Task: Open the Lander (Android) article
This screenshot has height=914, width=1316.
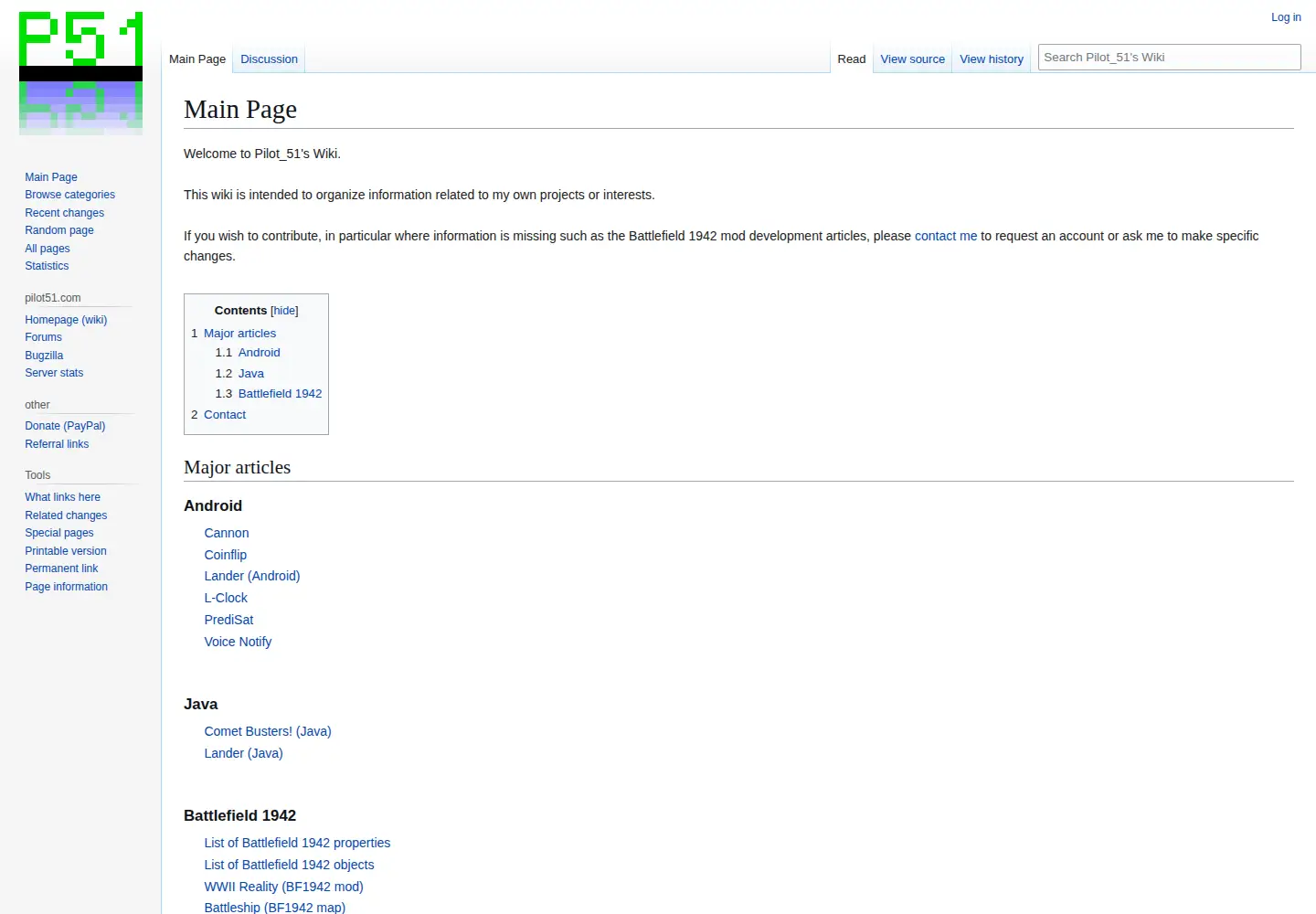Action: tap(252, 576)
